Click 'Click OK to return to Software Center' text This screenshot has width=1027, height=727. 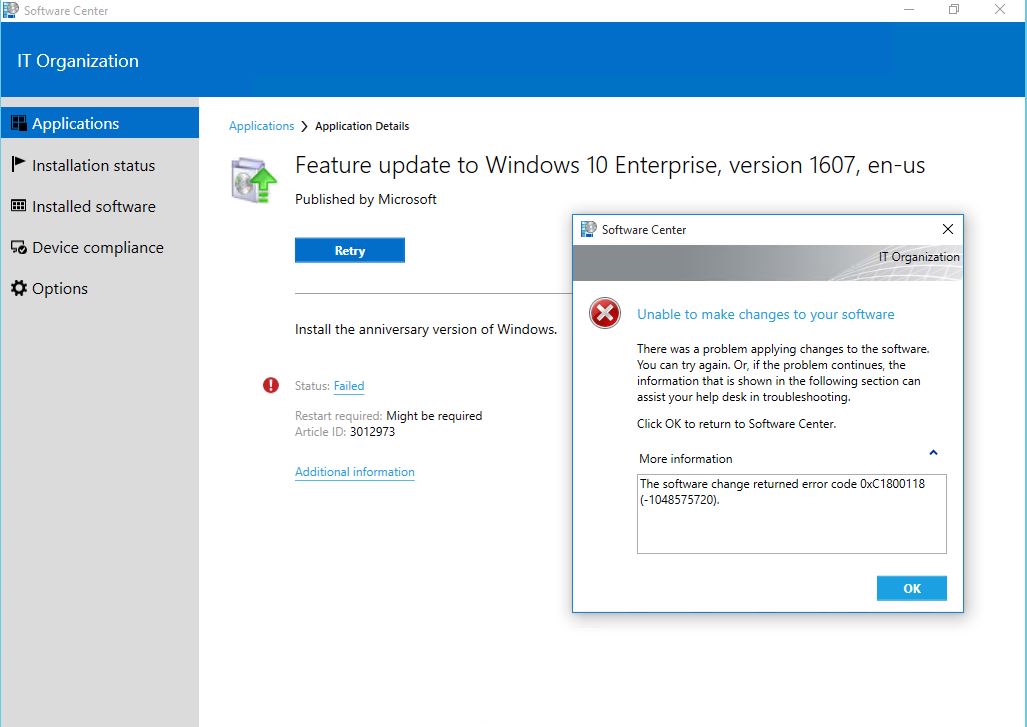coord(736,424)
